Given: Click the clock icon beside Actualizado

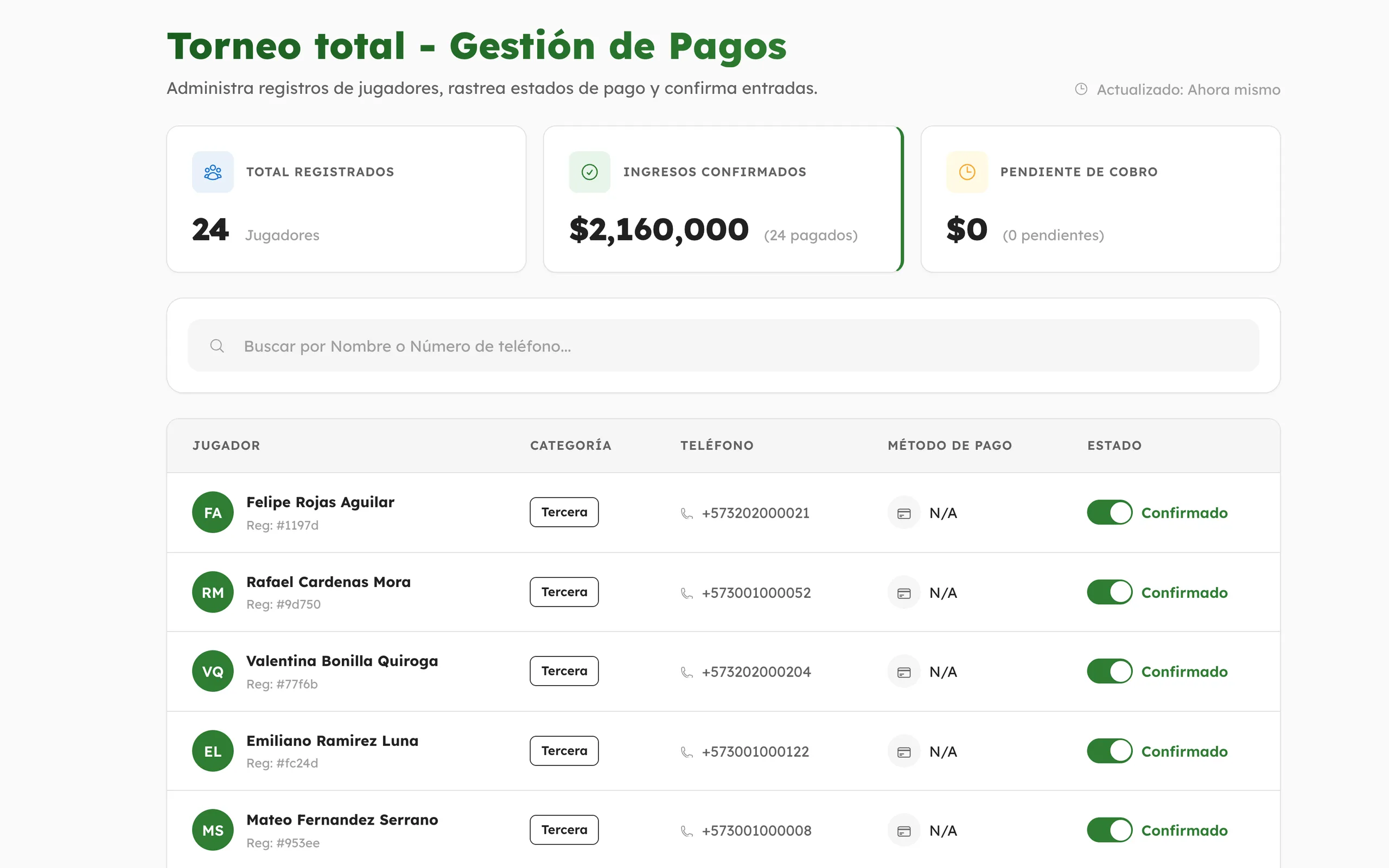Looking at the screenshot, I should 1081,89.
